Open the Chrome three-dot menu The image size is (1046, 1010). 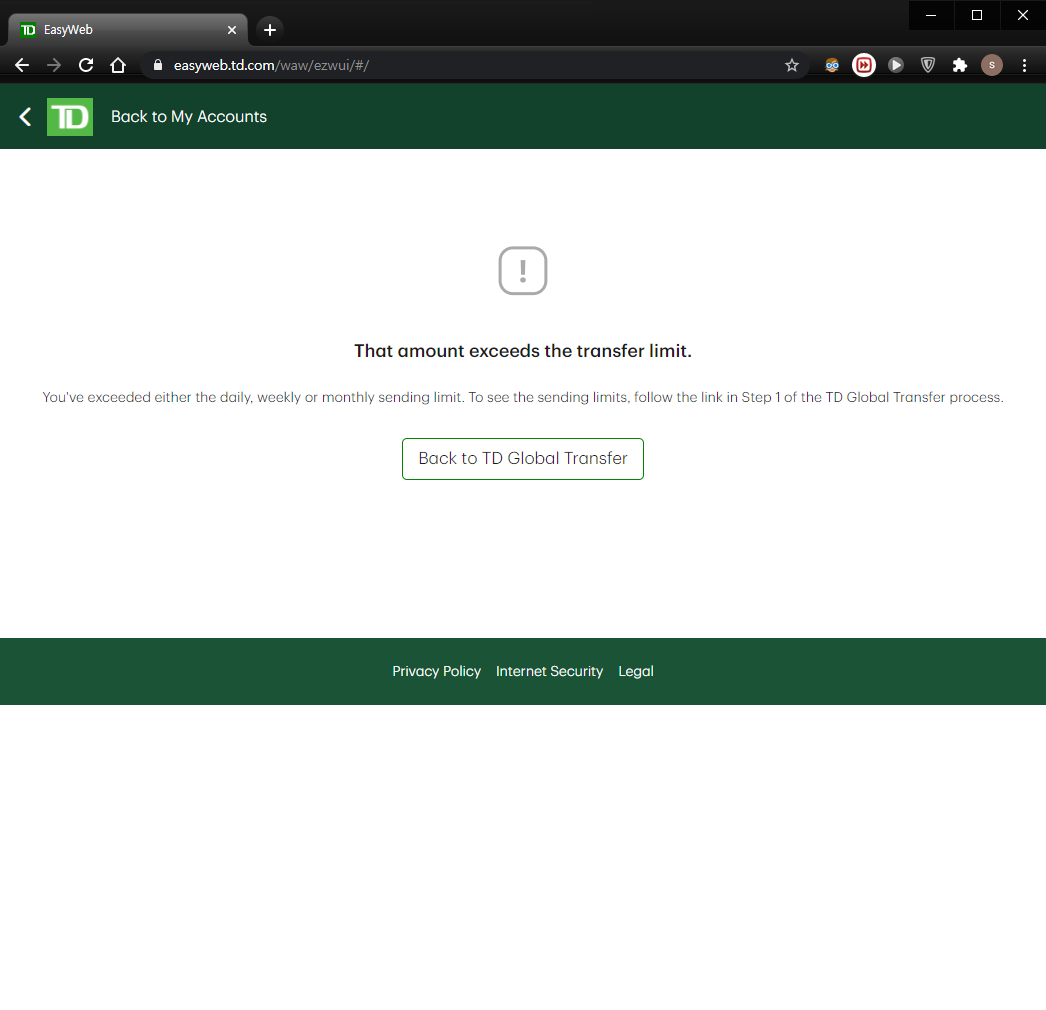1025,65
